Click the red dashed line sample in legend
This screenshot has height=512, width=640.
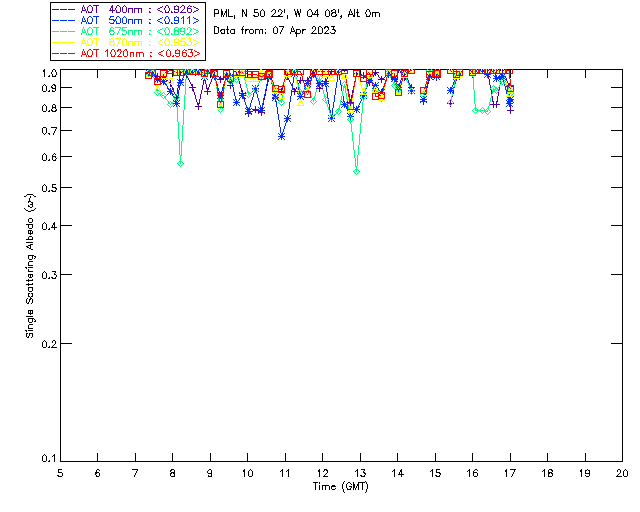tap(64, 53)
